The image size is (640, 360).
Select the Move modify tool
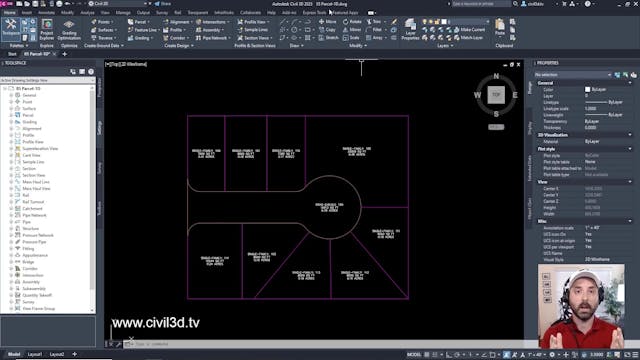(x=327, y=22)
